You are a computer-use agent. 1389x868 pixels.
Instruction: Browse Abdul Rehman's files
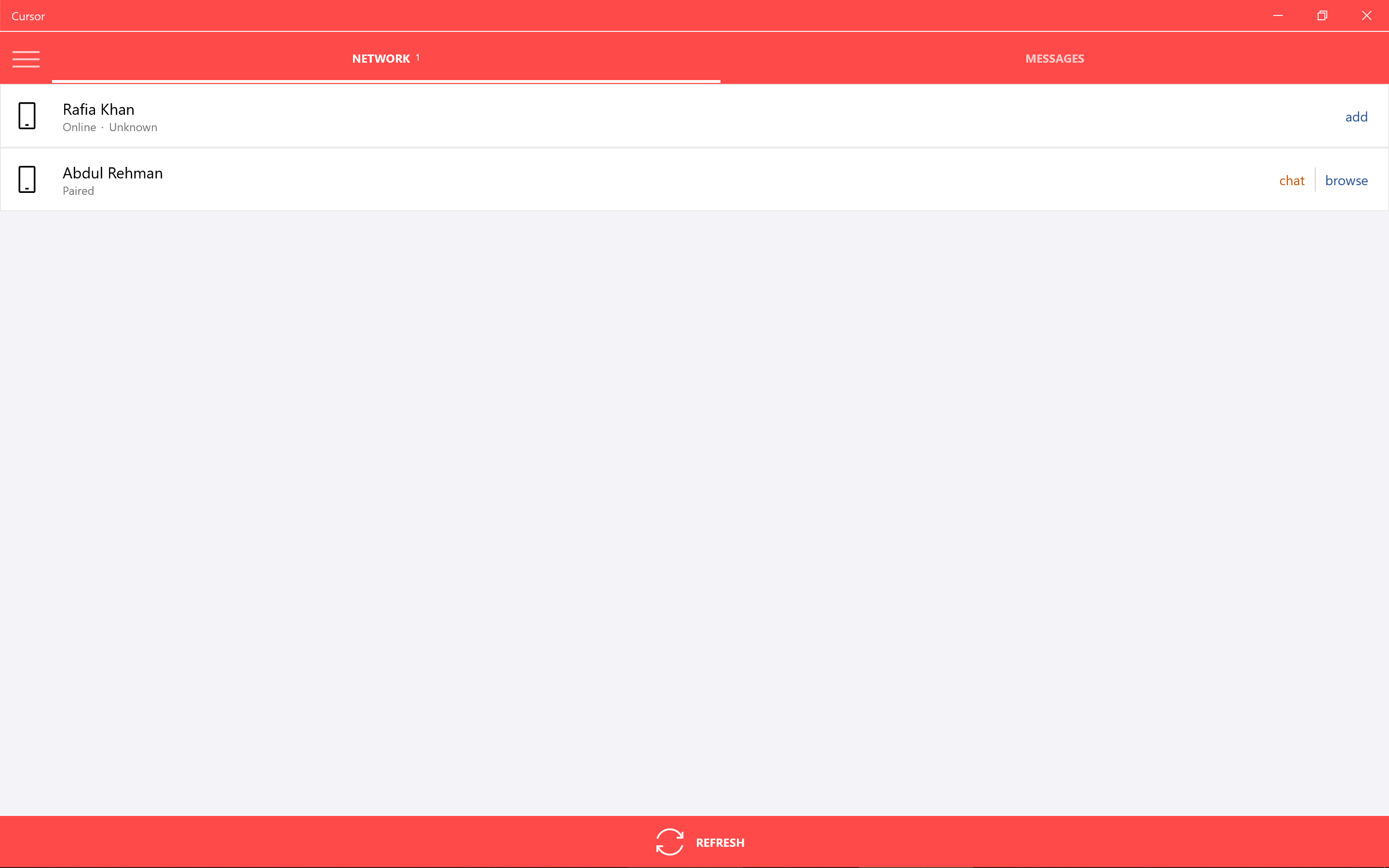[x=1346, y=180]
